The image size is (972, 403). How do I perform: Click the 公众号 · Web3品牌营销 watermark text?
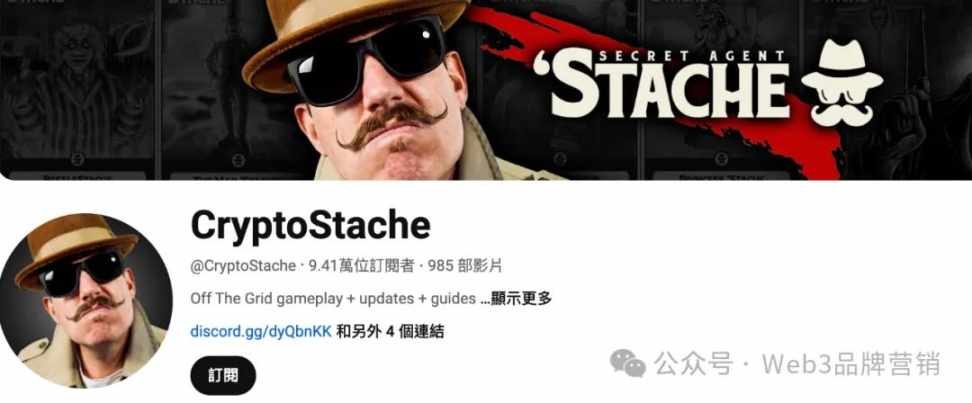[797, 363]
